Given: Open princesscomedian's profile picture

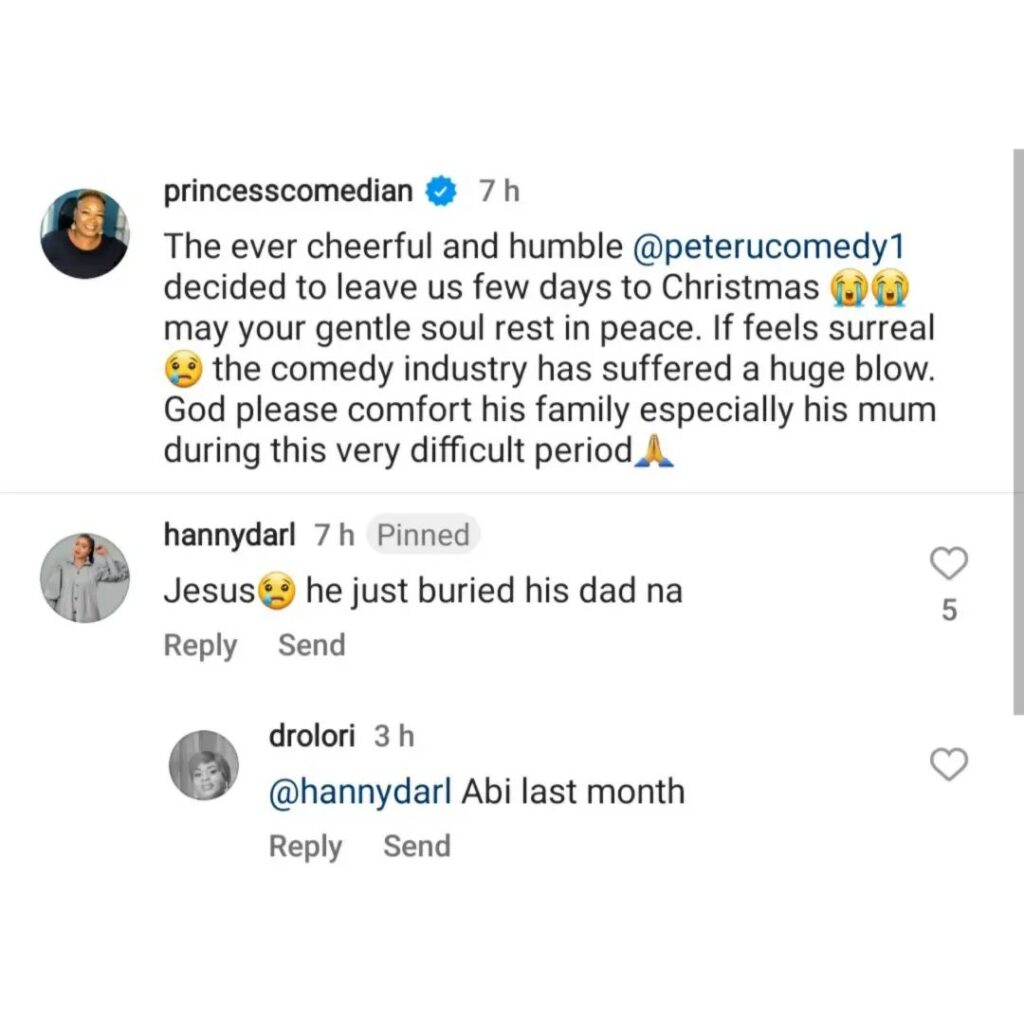Looking at the screenshot, I should click(x=85, y=233).
